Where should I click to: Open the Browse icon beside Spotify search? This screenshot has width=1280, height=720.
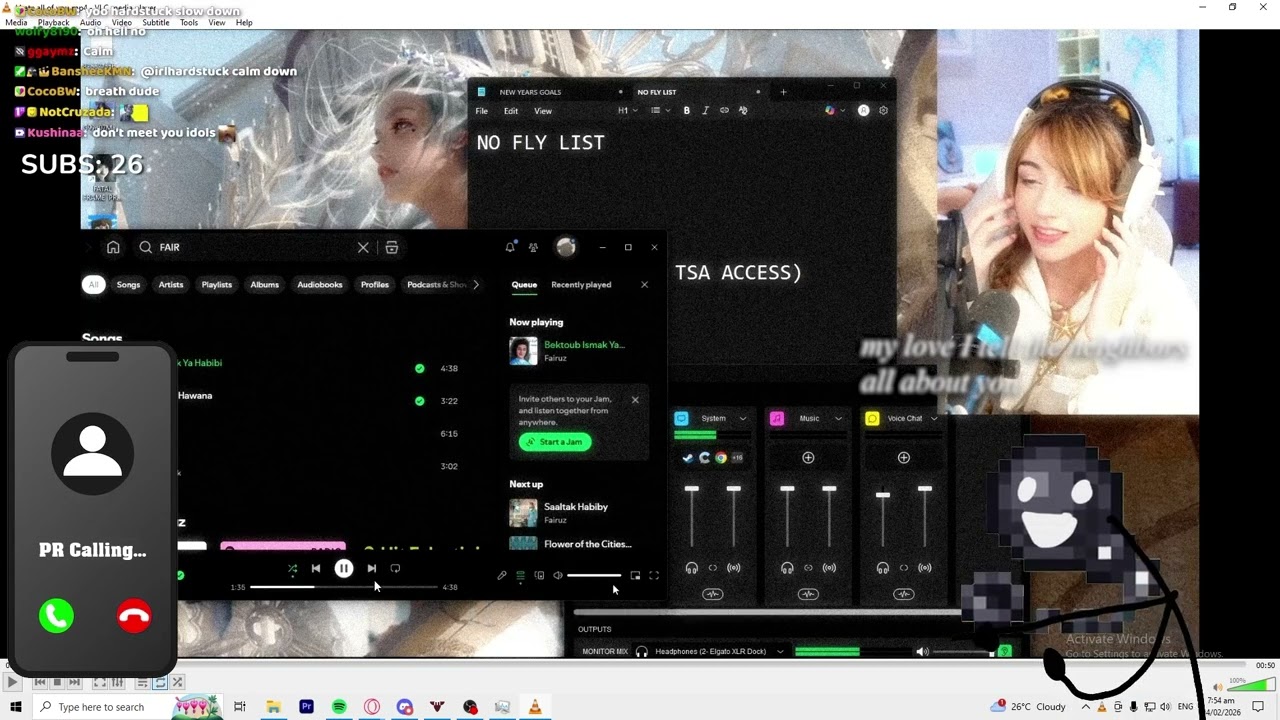(x=392, y=247)
